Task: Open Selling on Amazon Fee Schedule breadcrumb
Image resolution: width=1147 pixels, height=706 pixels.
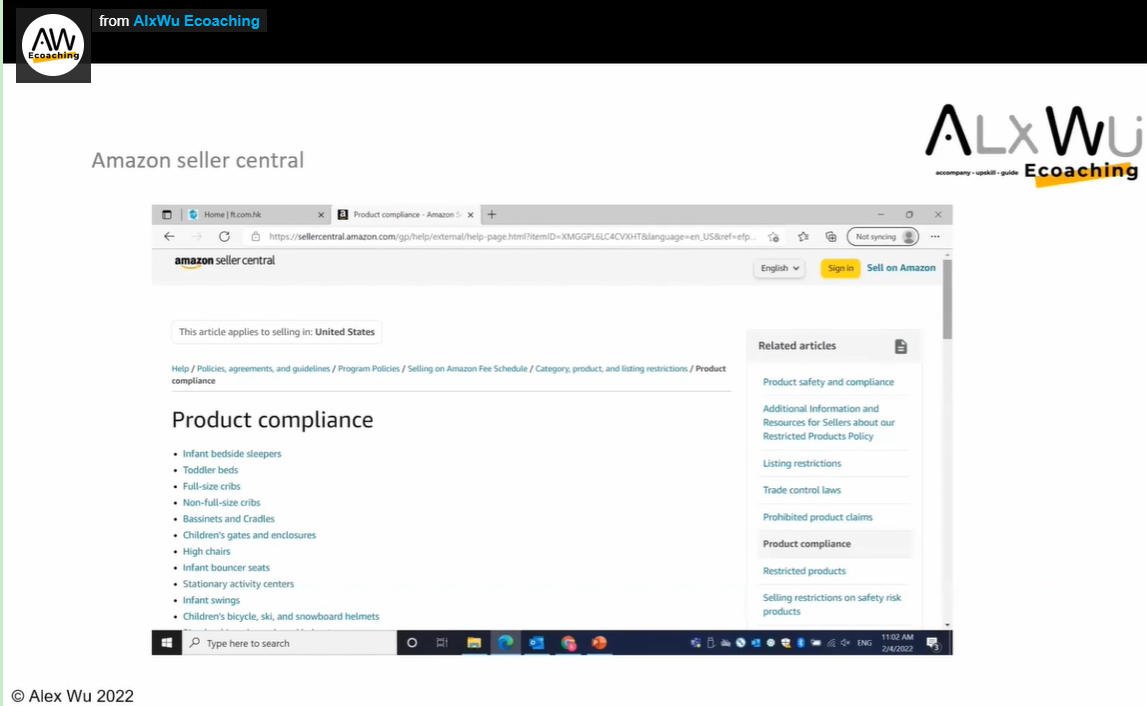Action: (x=467, y=369)
